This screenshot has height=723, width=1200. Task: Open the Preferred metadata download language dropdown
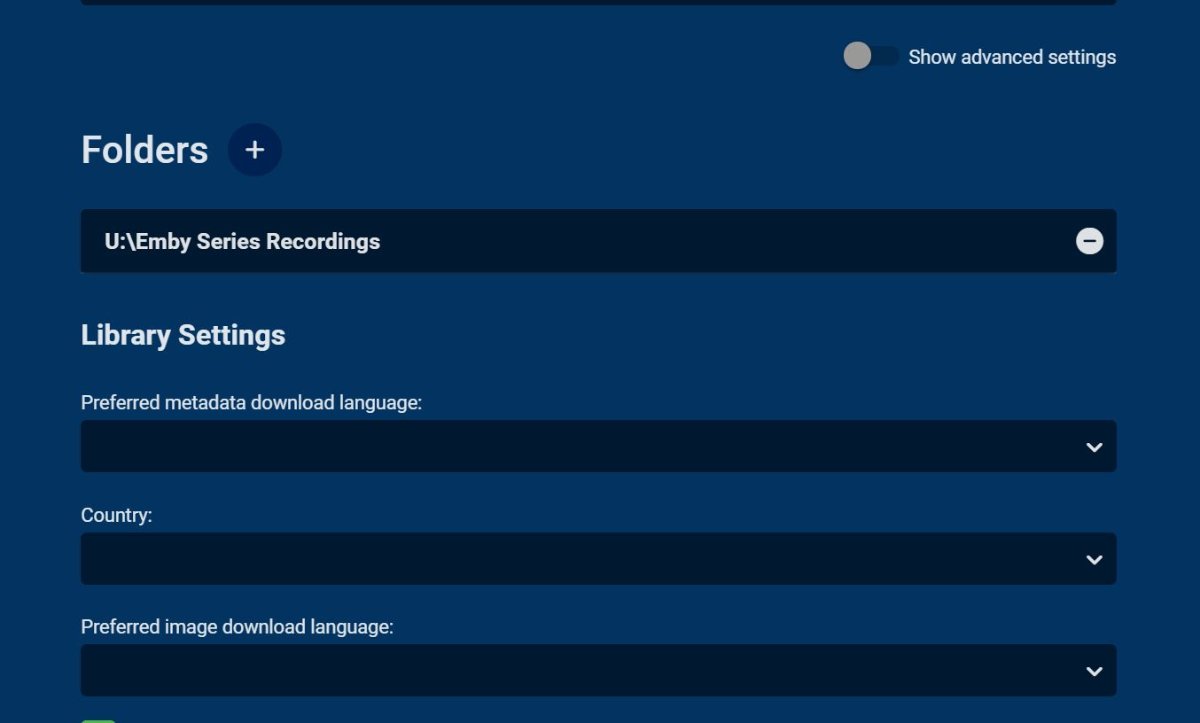click(580, 447)
